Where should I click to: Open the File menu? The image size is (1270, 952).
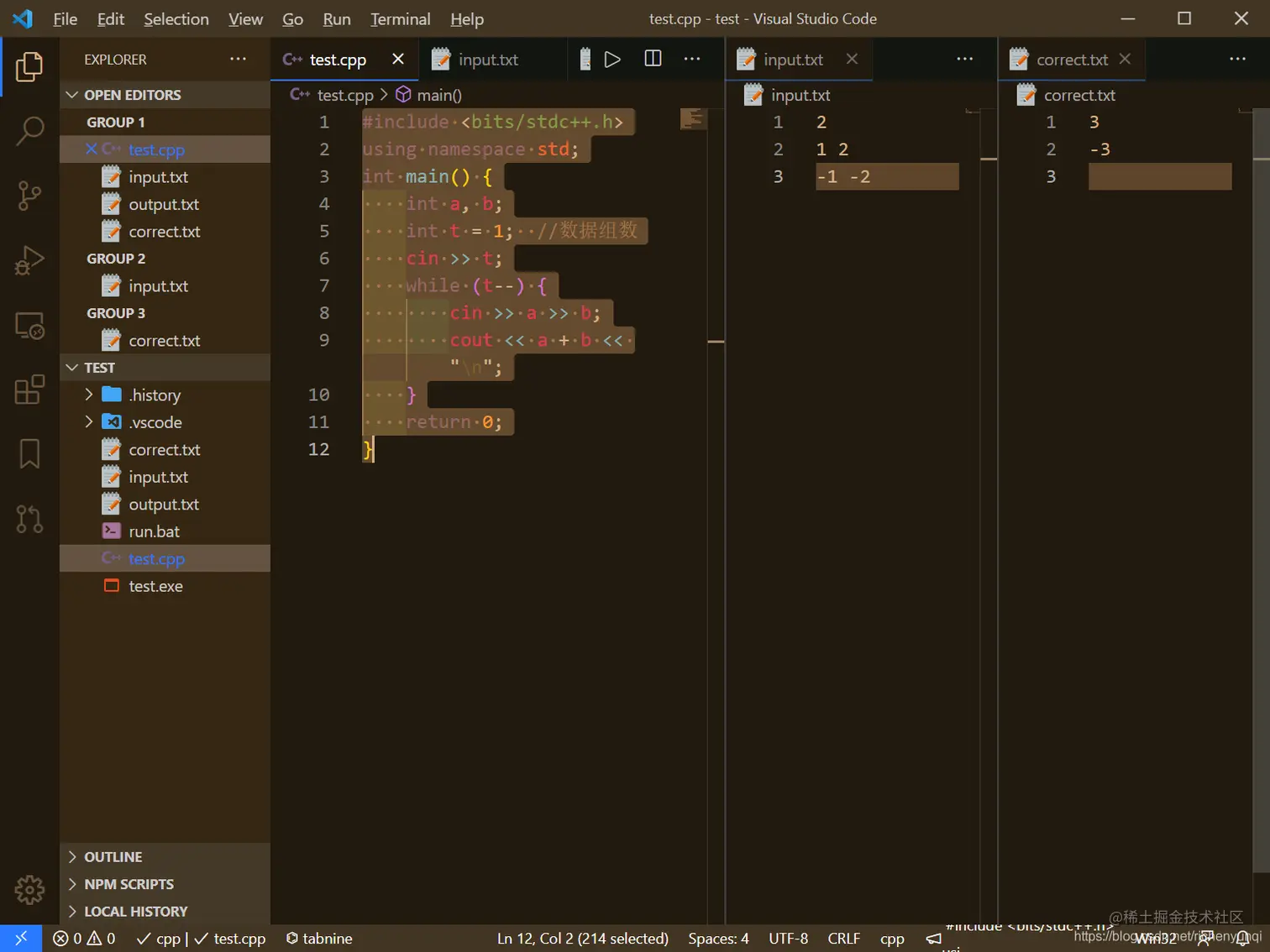(65, 18)
